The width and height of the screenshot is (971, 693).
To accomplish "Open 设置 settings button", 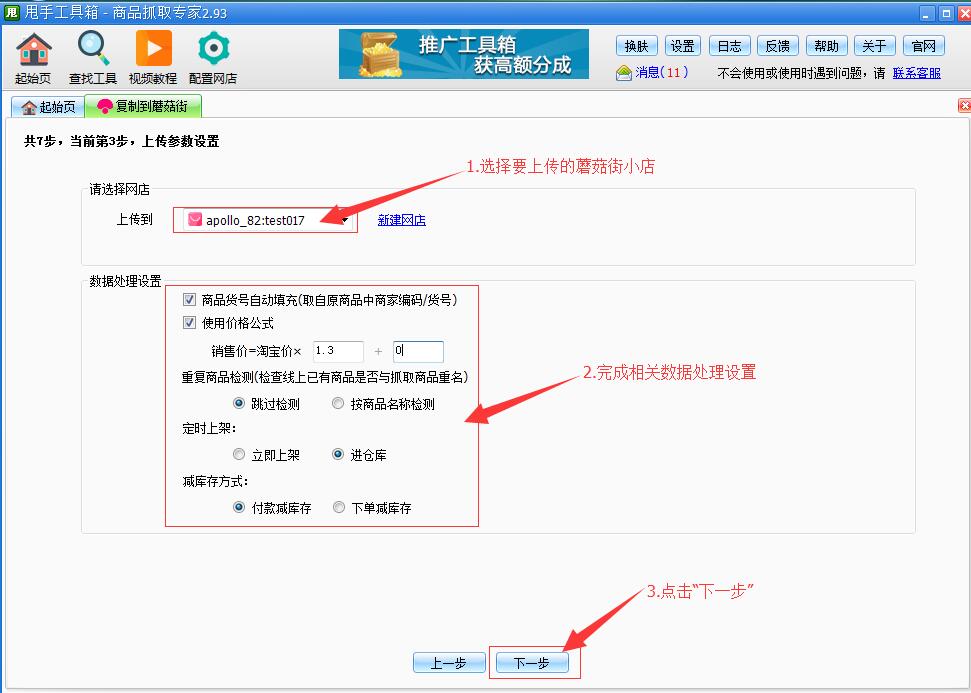I will 682,46.
